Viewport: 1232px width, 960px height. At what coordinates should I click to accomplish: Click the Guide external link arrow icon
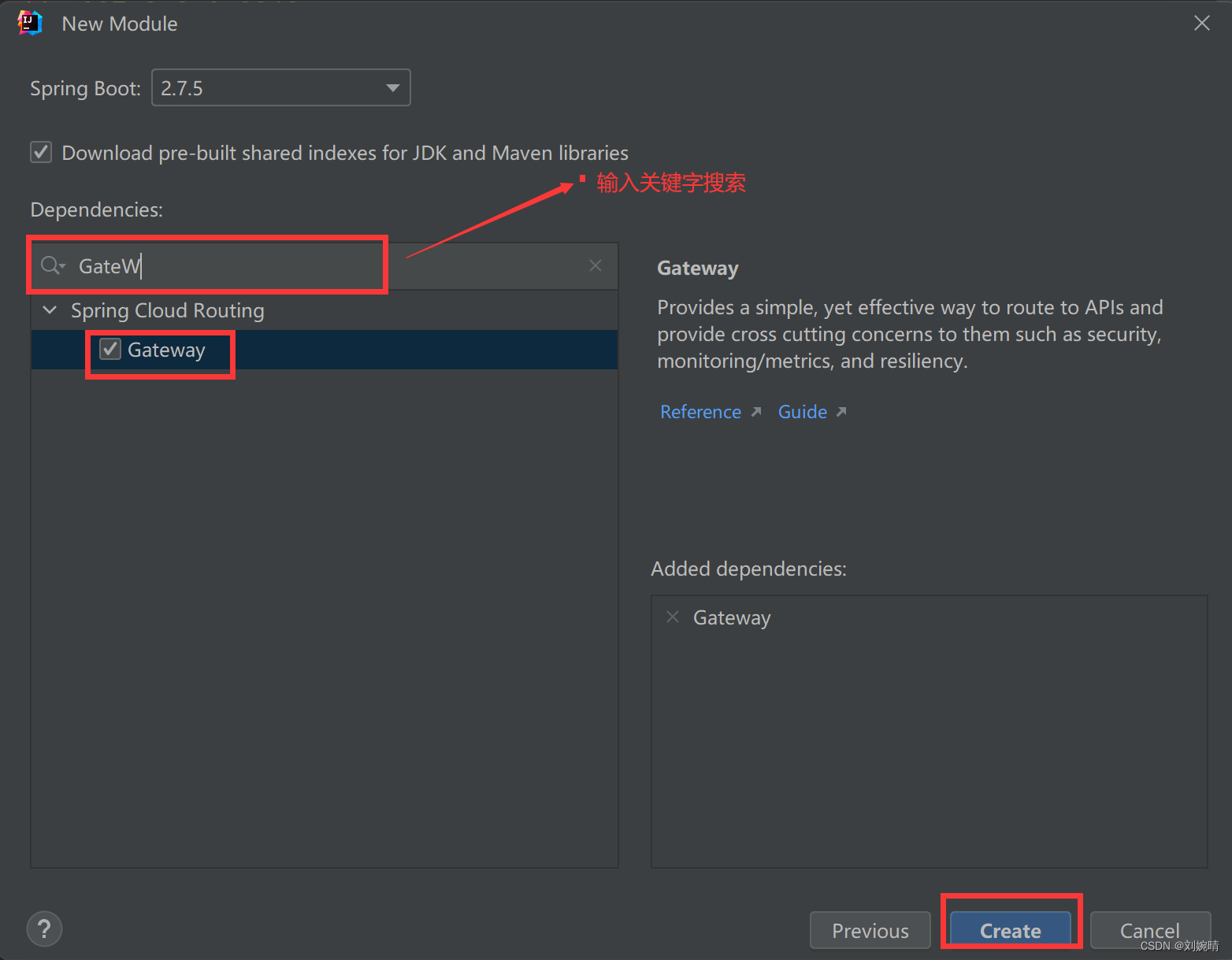(x=841, y=411)
